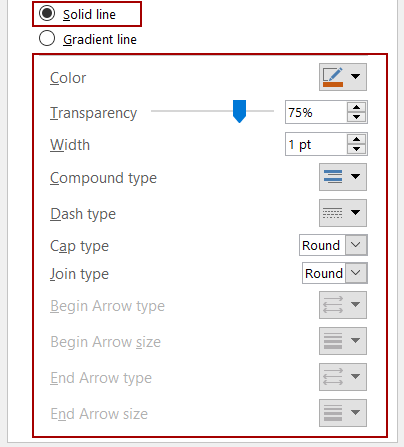This screenshot has width=404, height=447.
Task: Click the Transparency 75% input field
Action: pos(316,112)
